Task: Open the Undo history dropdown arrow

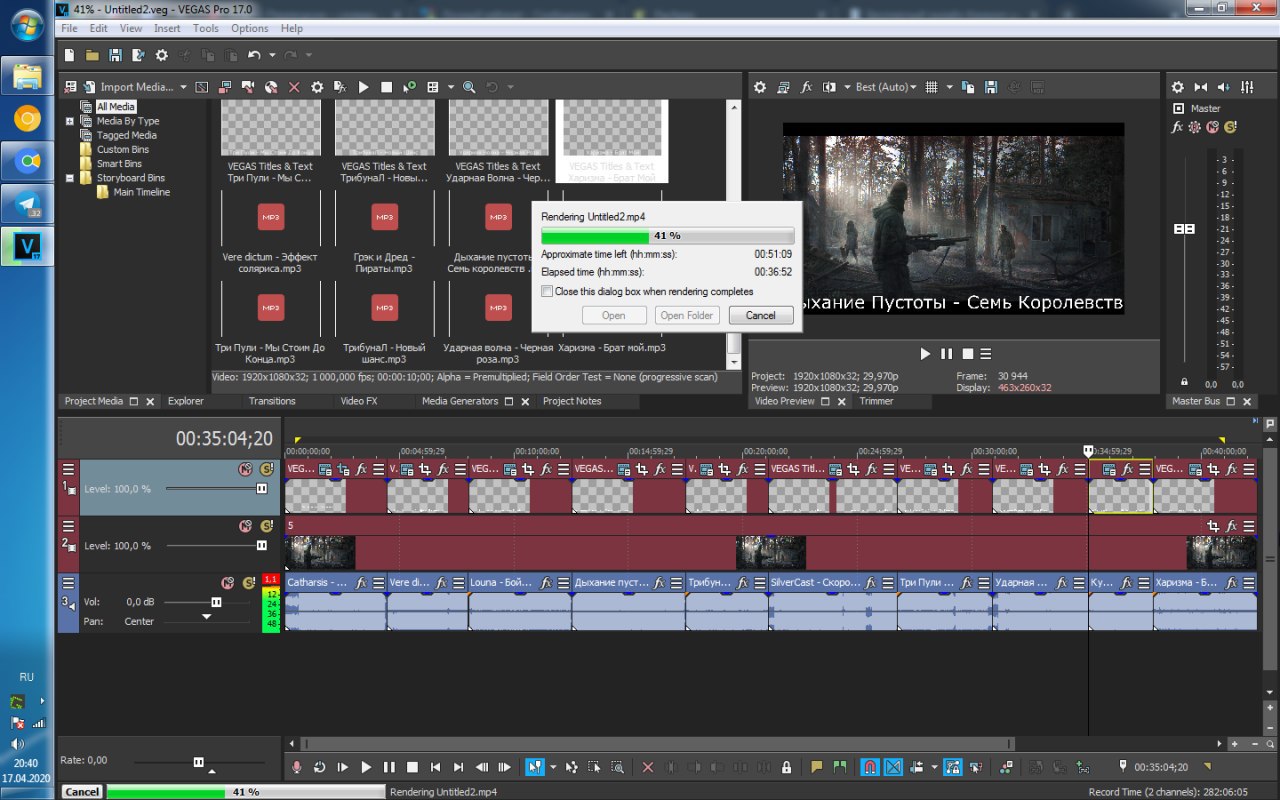Action: [273, 56]
